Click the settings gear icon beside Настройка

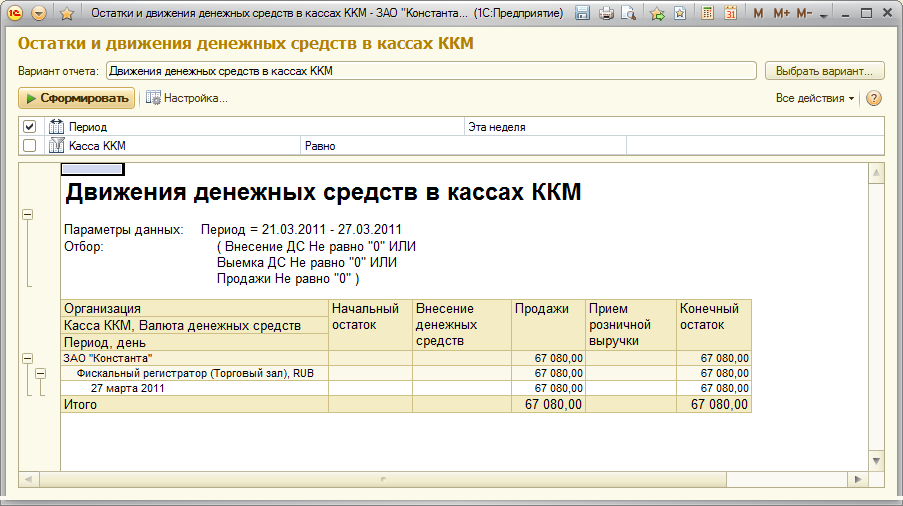tap(153, 98)
